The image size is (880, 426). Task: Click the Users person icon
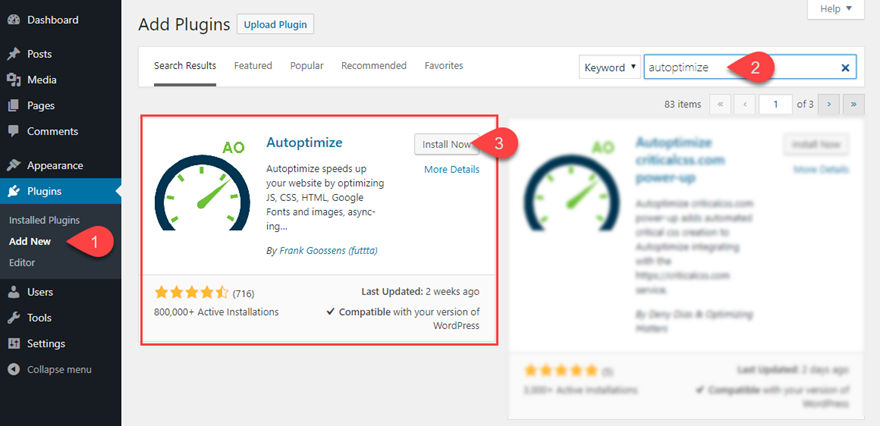pos(14,292)
